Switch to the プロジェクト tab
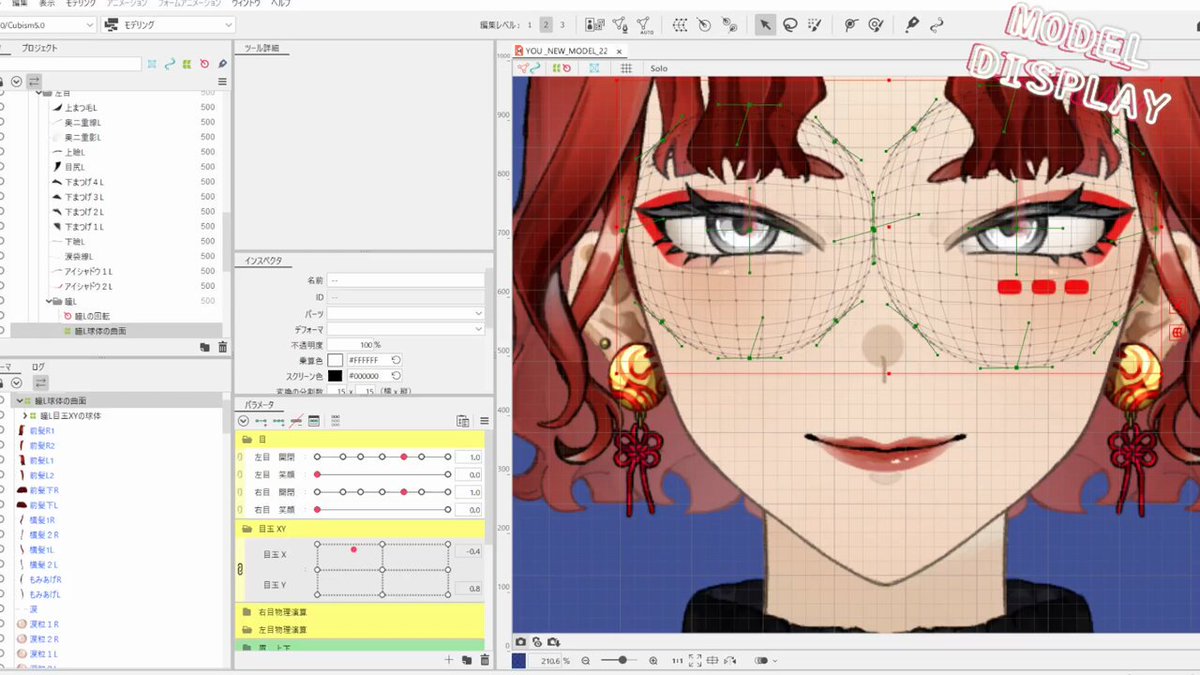1200x675 pixels. tap(40, 48)
